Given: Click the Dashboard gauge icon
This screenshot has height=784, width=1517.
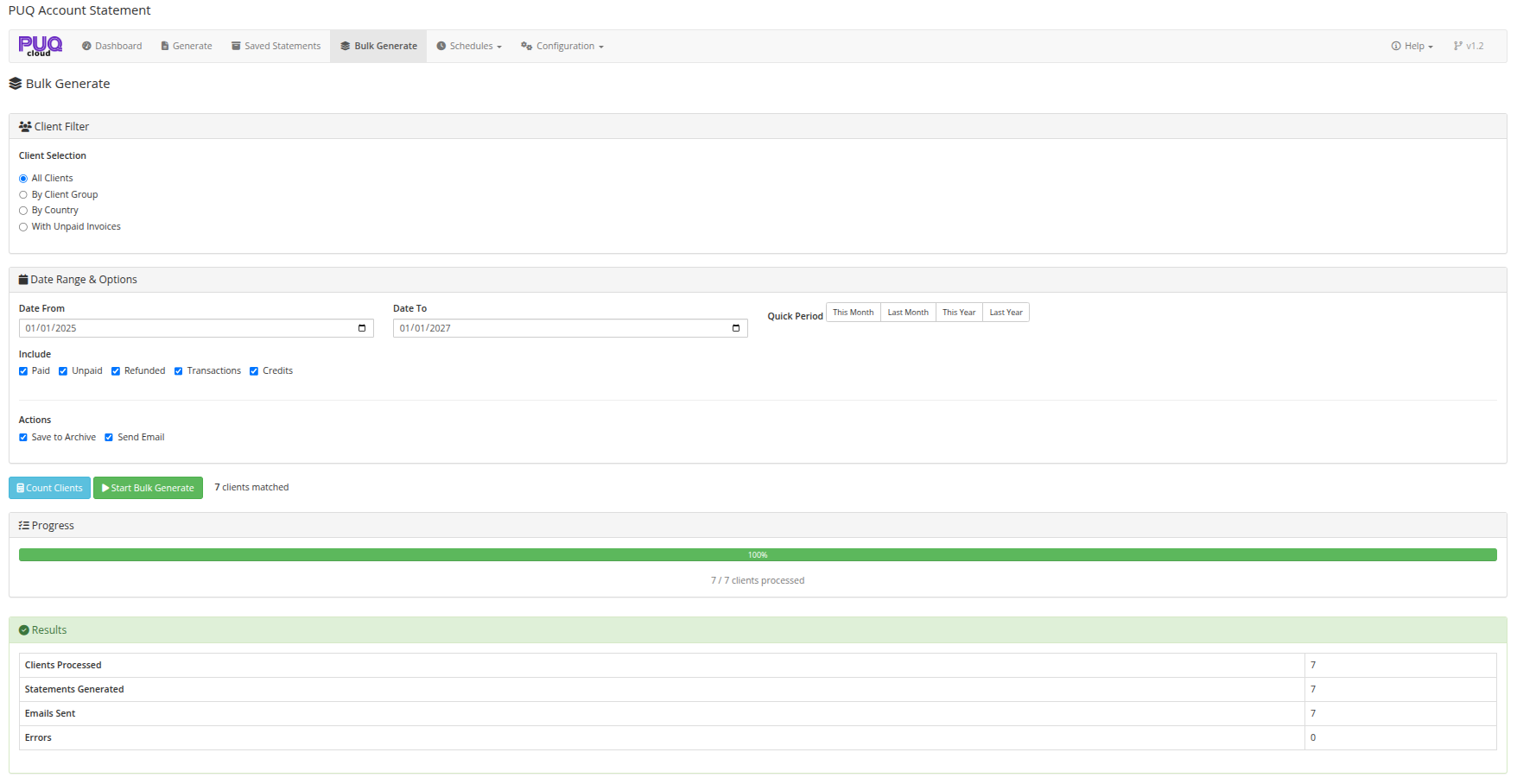Looking at the screenshot, I should 86,47.
